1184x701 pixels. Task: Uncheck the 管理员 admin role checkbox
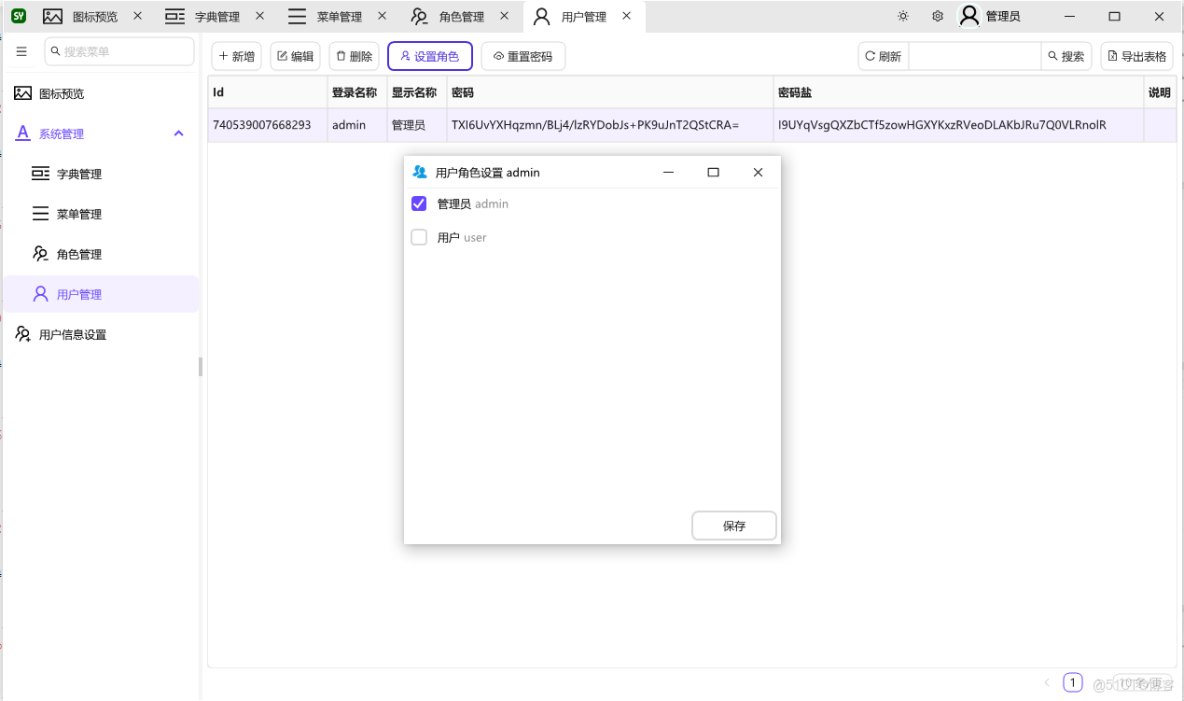pos(419,203)
